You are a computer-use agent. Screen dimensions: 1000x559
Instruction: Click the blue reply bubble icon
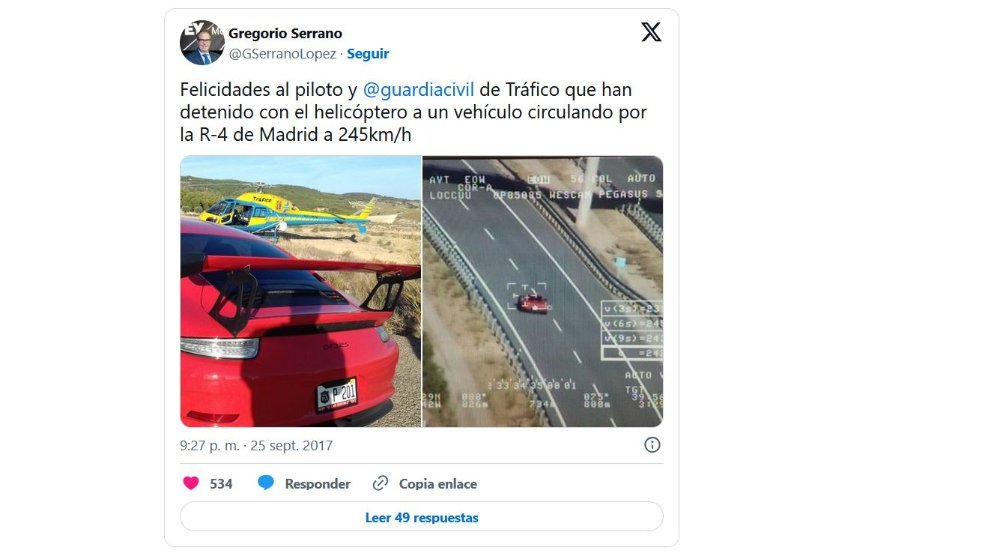[266, 483]
